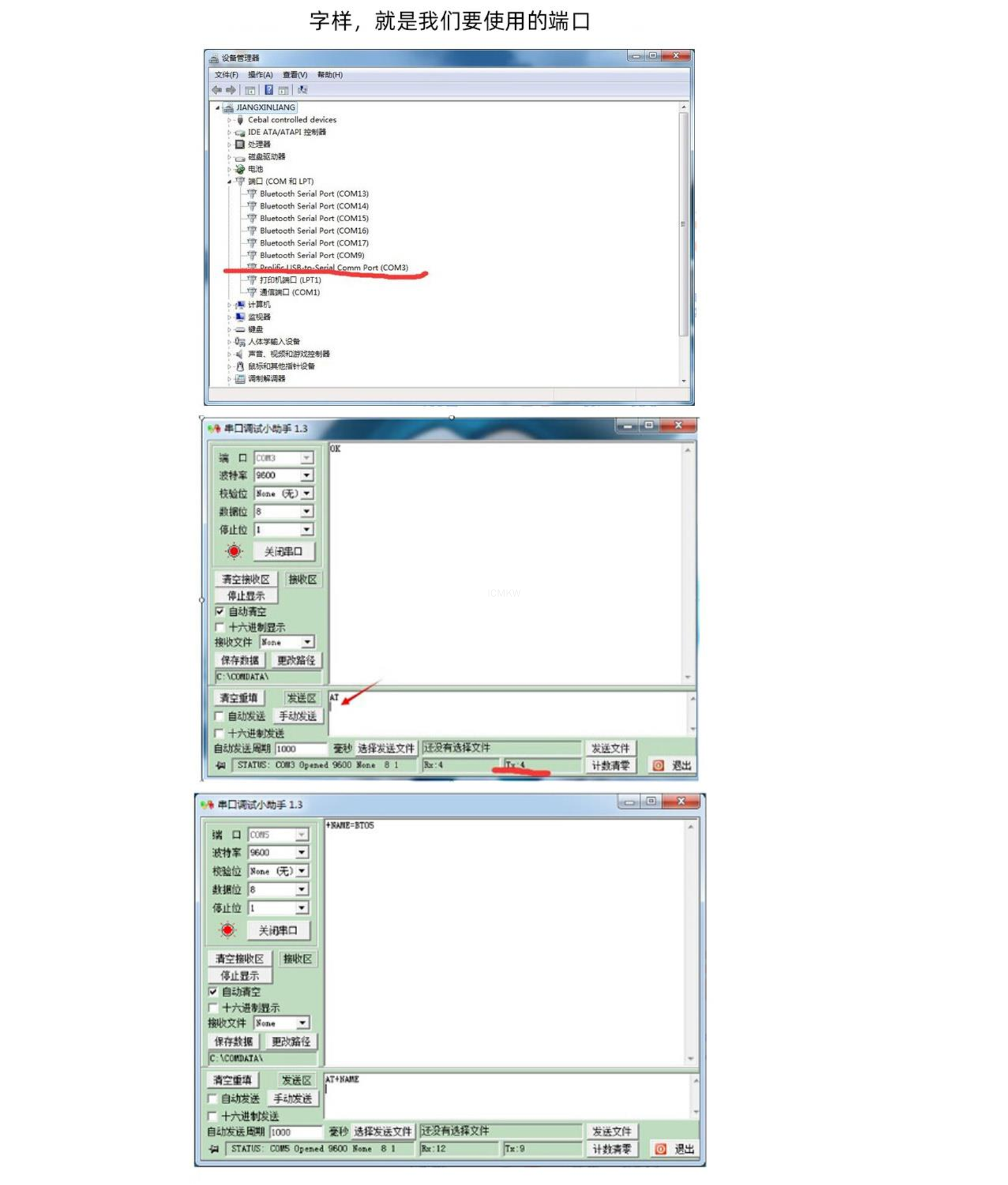Uncheck 自动清空 in the COM3 serial window
The height and width of the screenshot is (1185, 1008).
click(x=219, y=611)
